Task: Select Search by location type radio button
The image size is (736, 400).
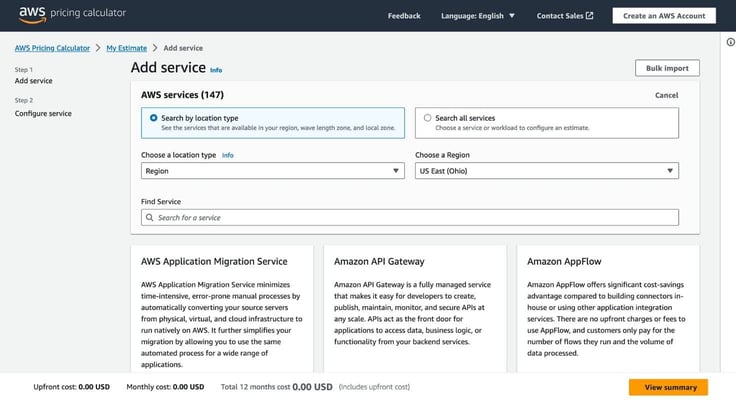Action: (153, 118)
